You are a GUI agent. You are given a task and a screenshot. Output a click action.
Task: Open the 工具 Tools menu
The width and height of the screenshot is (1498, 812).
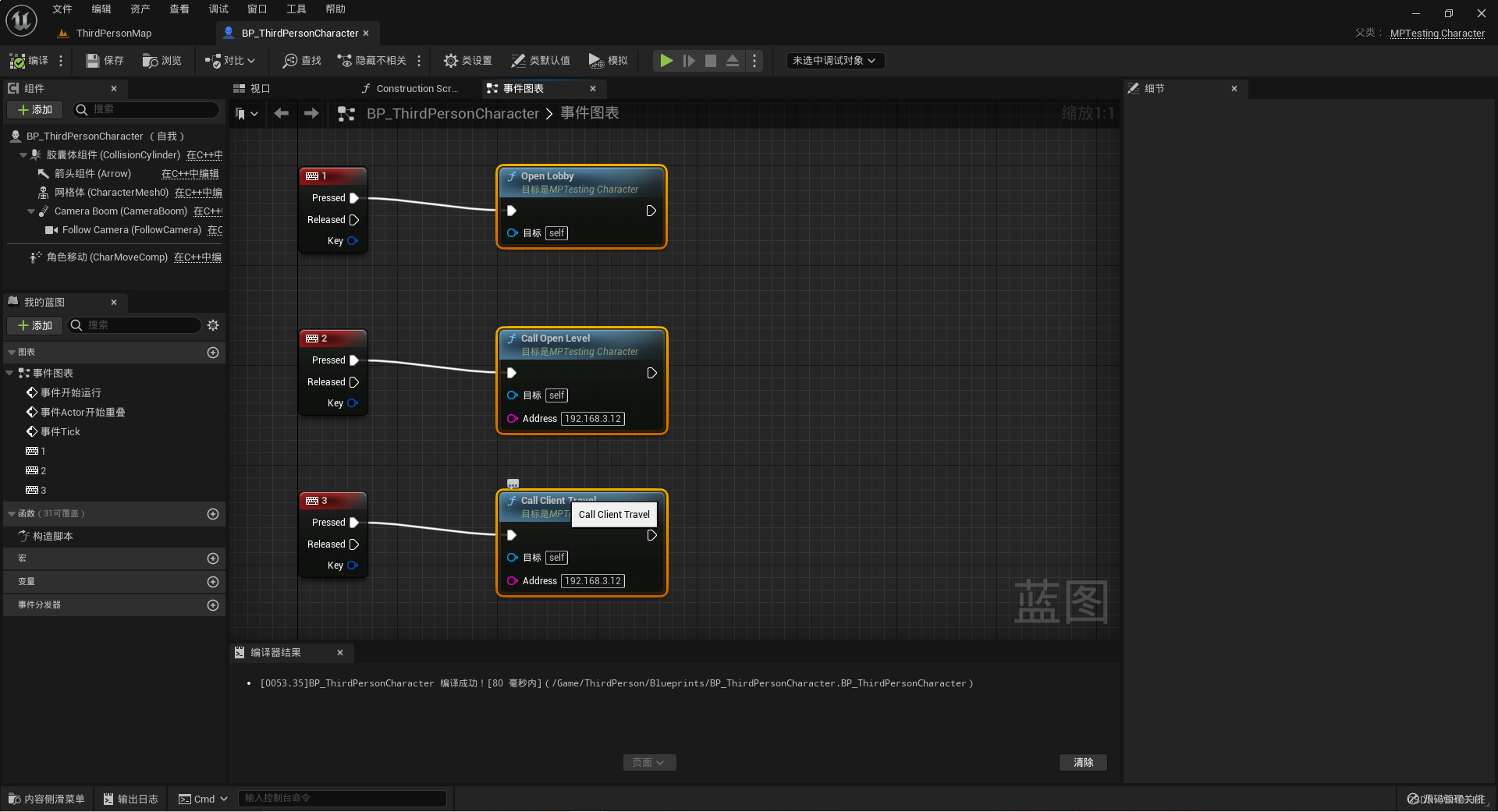[296, 9]
